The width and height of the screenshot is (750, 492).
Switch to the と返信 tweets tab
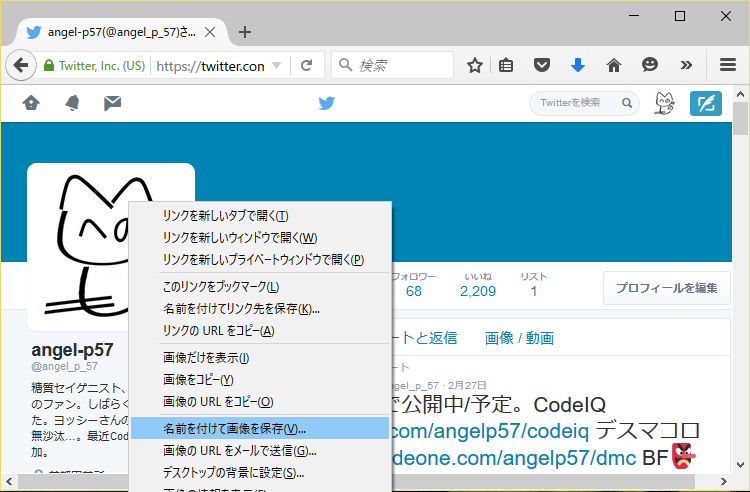(x=424, y=338)
